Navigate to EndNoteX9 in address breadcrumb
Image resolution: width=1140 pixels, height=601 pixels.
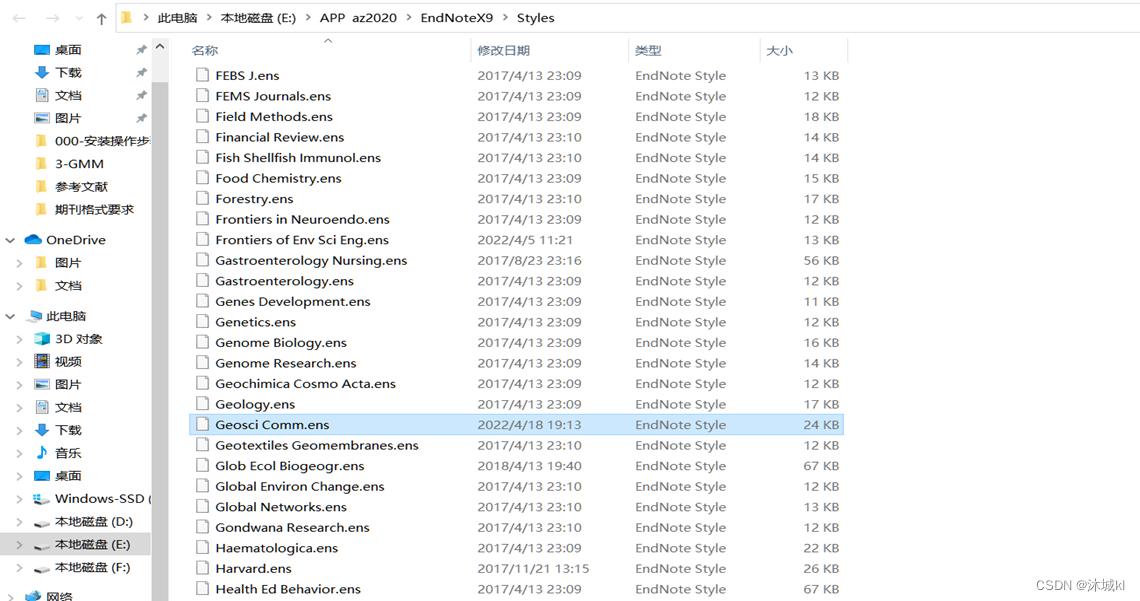(x=457, y=18)
